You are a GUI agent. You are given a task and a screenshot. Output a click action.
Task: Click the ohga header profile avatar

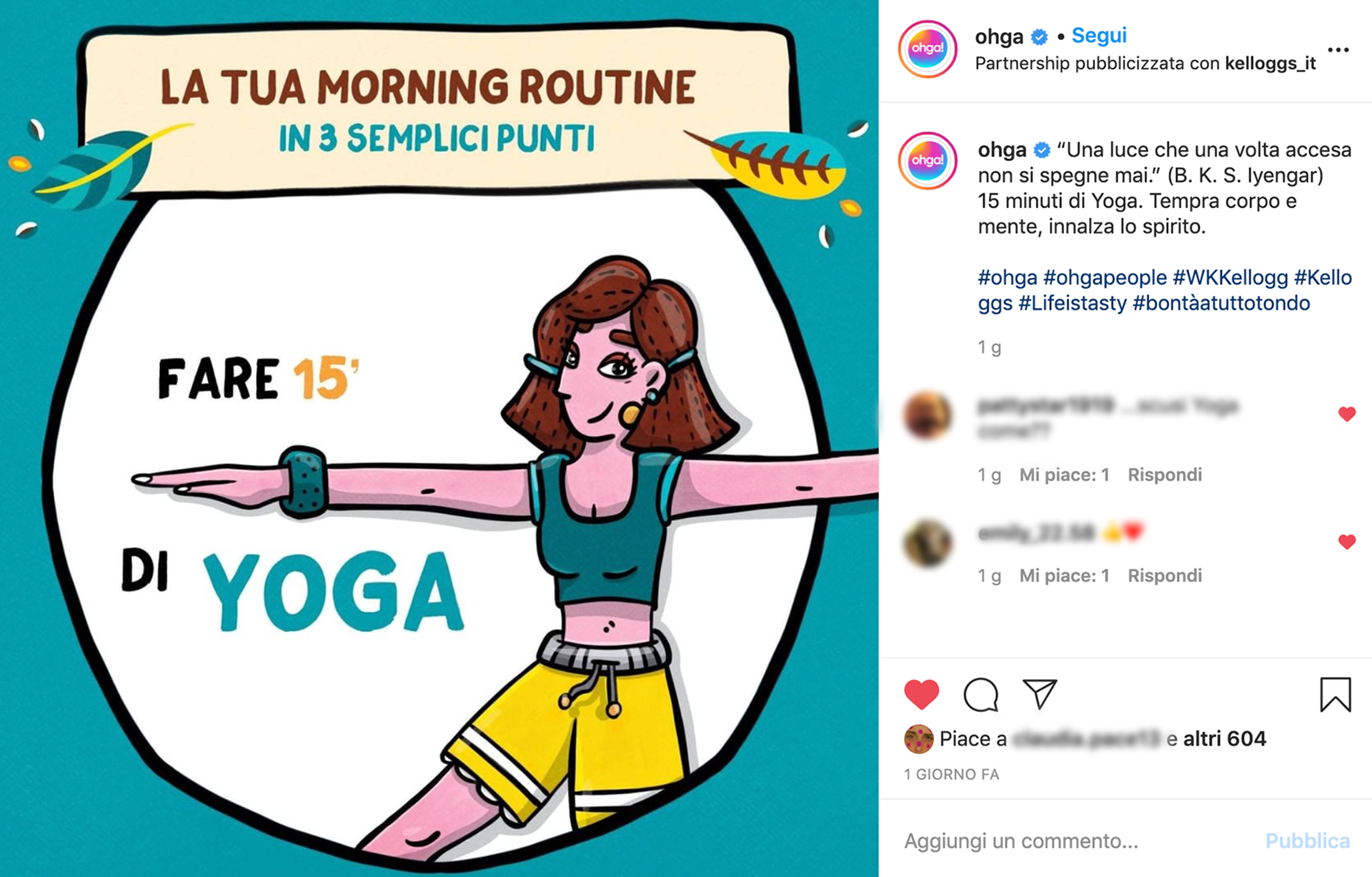point(928,49)
